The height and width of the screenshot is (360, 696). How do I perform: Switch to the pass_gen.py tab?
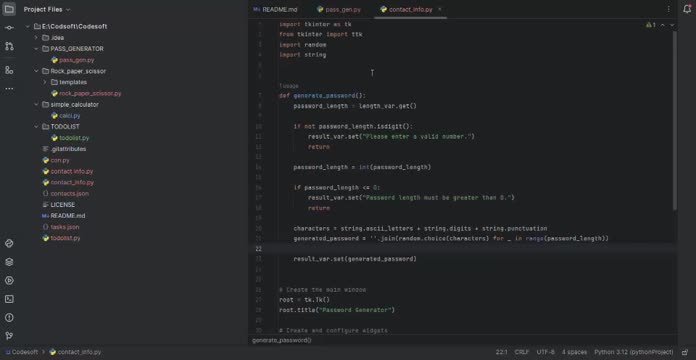point(339,9)
